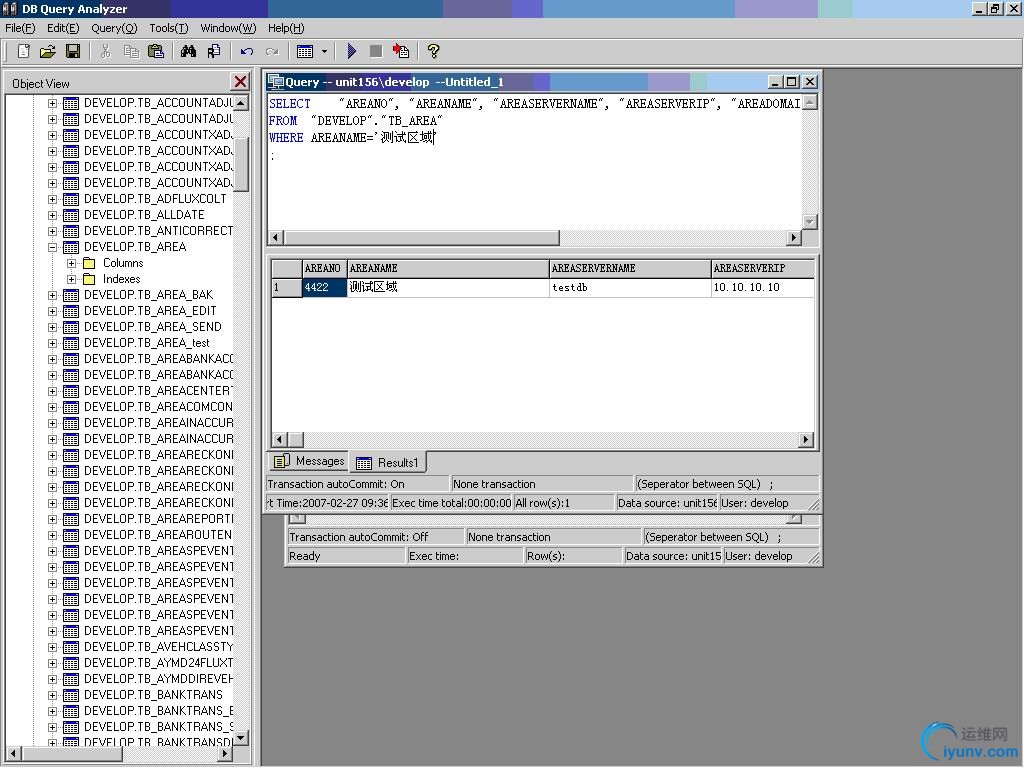
Task: Open the Query menu
Action: click(x=114, y=28)
